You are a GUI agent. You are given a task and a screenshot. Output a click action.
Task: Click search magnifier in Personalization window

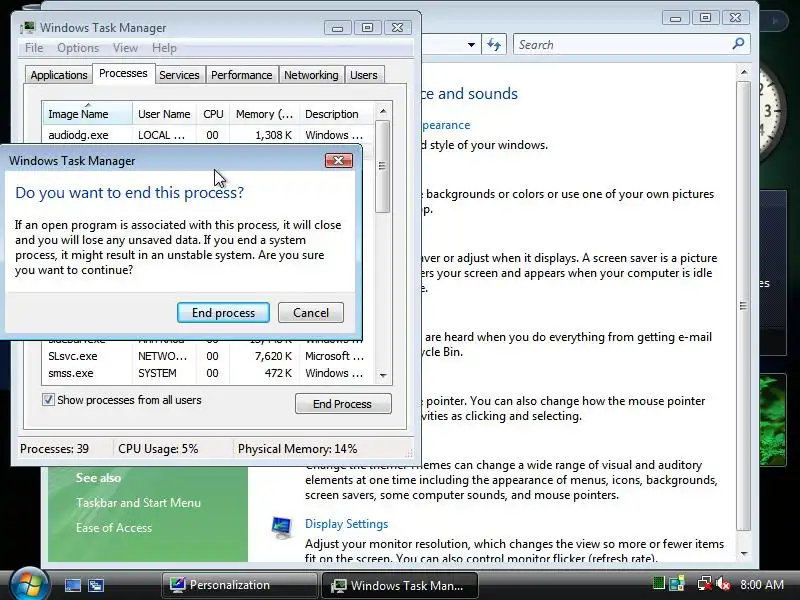738,44
